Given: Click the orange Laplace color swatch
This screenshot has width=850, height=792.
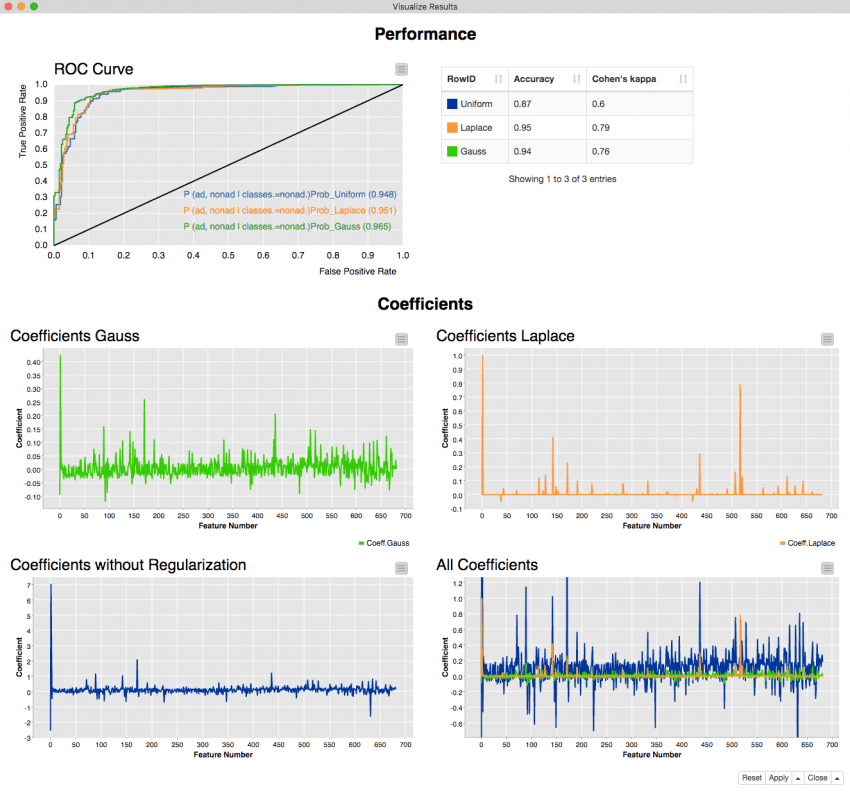Looking at the screenshot, I should pos(452,128).
